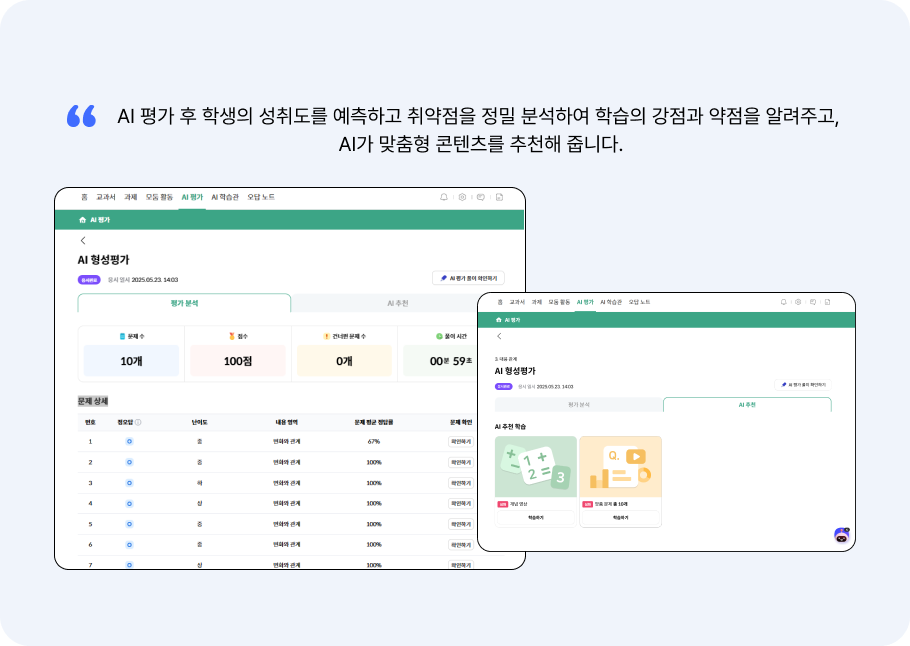Click the blue answer check icon for question 1
The height and width of the screenshot is (646, 910).
point(128,442)
